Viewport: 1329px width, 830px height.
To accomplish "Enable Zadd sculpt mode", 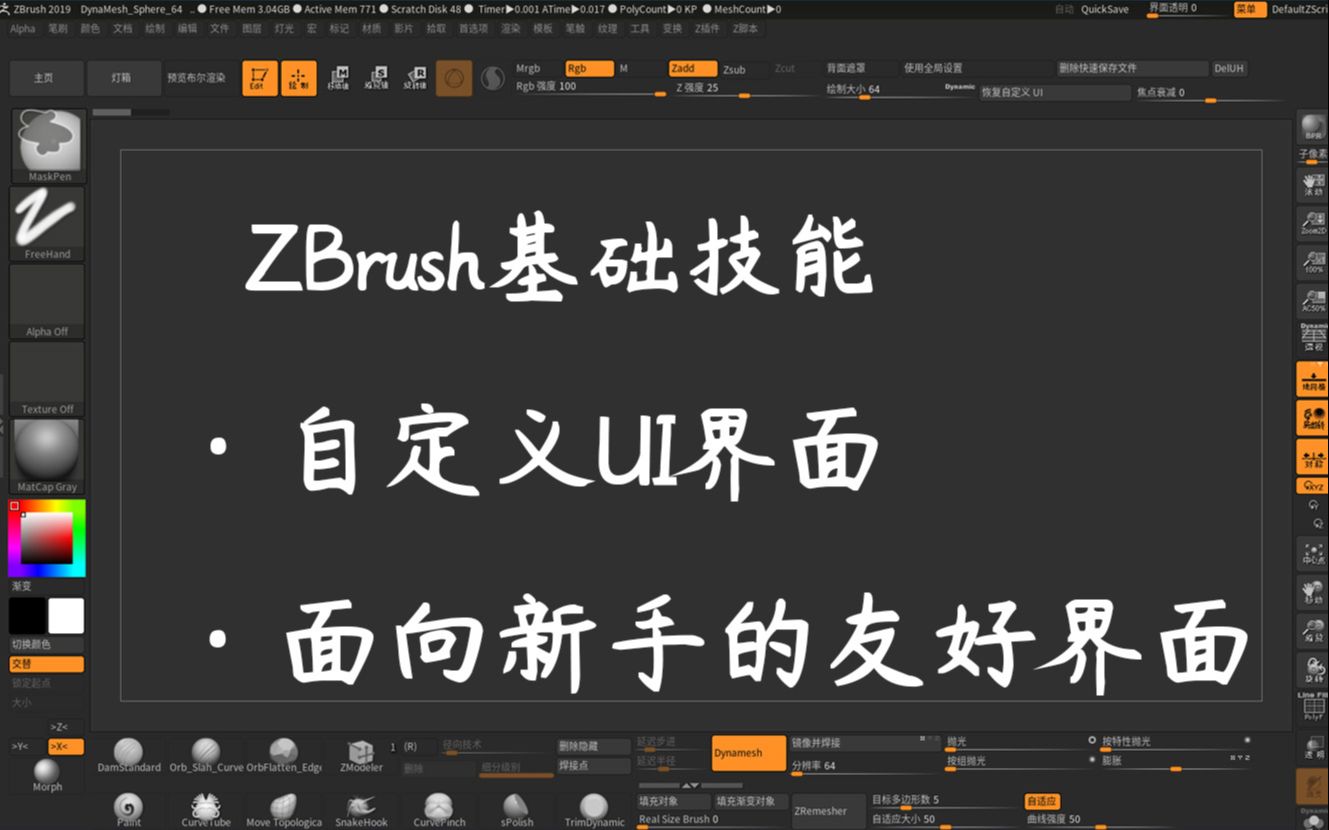I will (x=693, y=69).
